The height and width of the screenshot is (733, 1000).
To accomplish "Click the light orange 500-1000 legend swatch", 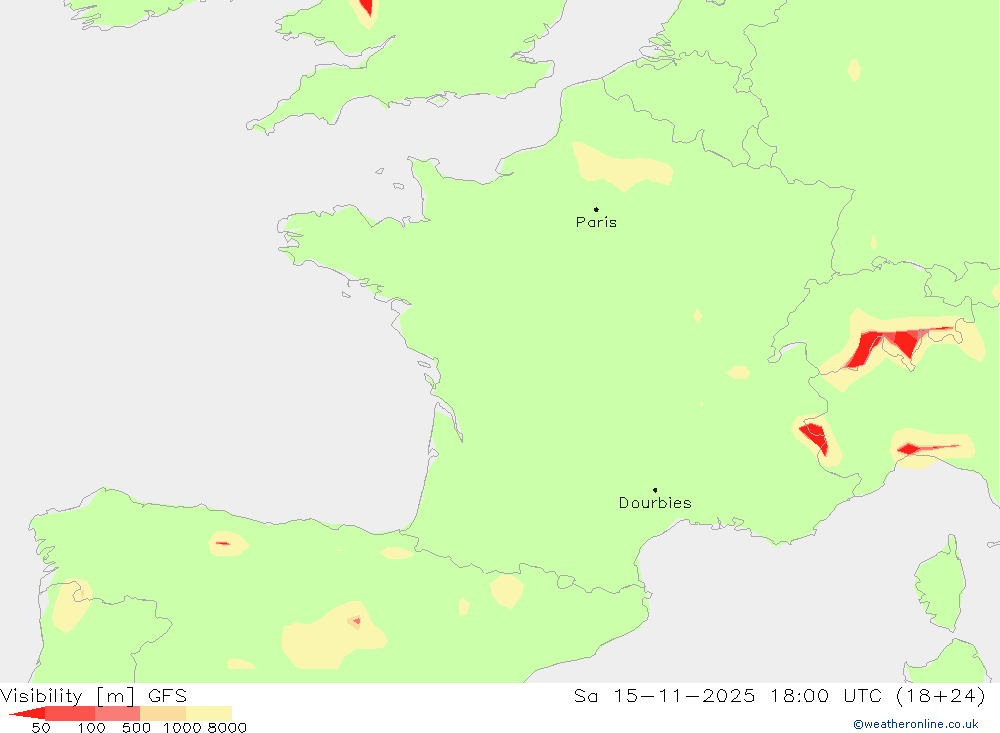I will [163, 713].
